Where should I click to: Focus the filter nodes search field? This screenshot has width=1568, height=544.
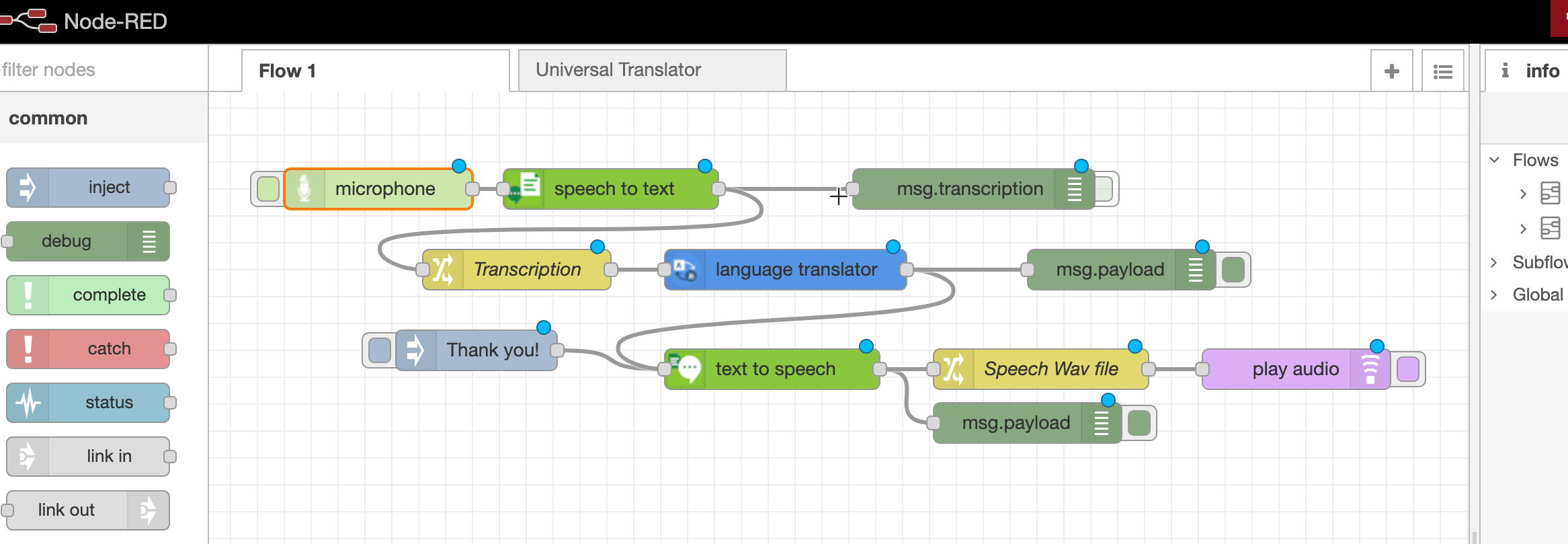(x=104, y=69)
